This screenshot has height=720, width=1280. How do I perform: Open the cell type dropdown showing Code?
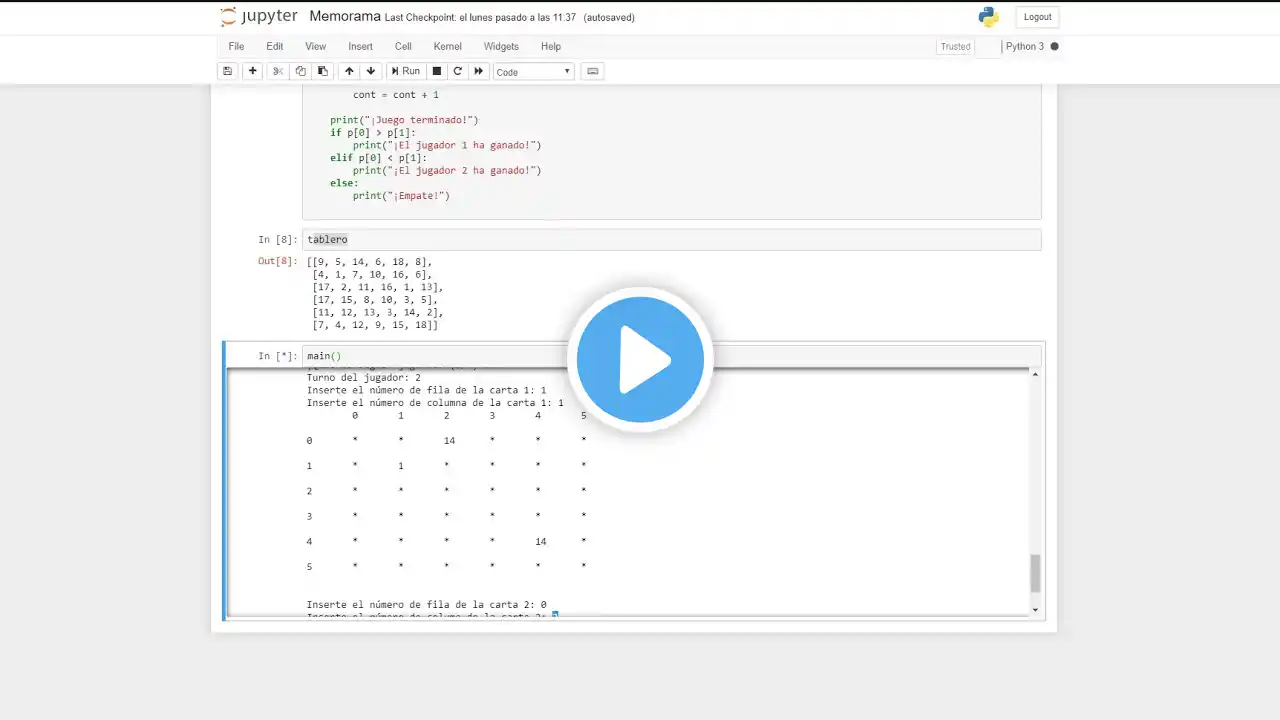pyautogui.click(x=534, y=72)
